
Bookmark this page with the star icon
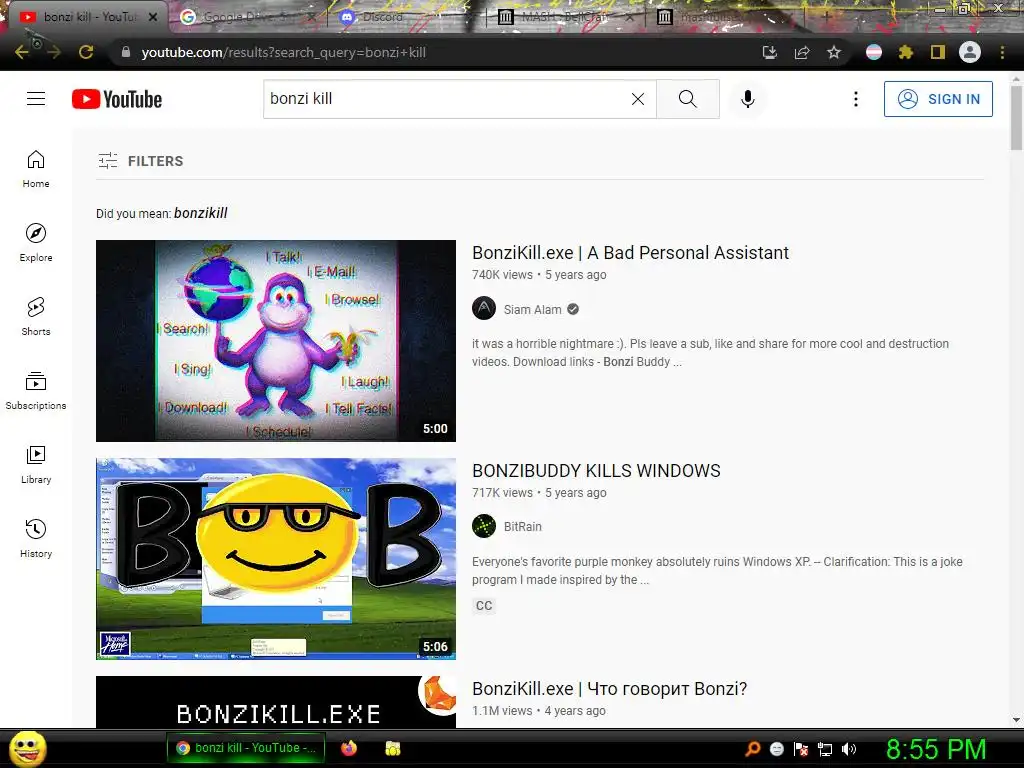click(x=834, y=52)
